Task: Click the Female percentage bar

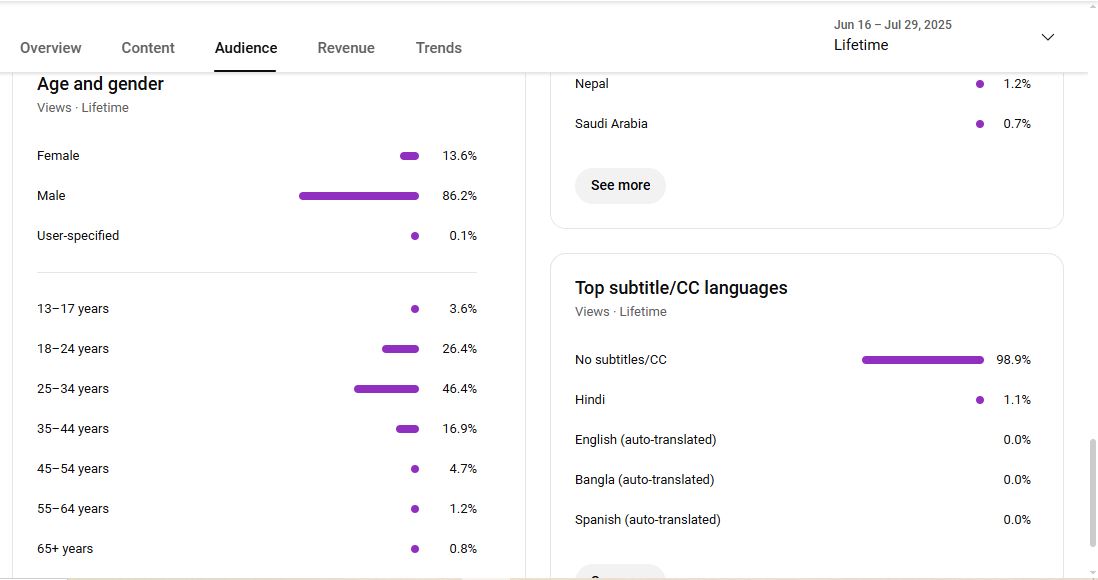Action: pyautogui.click(x=409, y=156)
